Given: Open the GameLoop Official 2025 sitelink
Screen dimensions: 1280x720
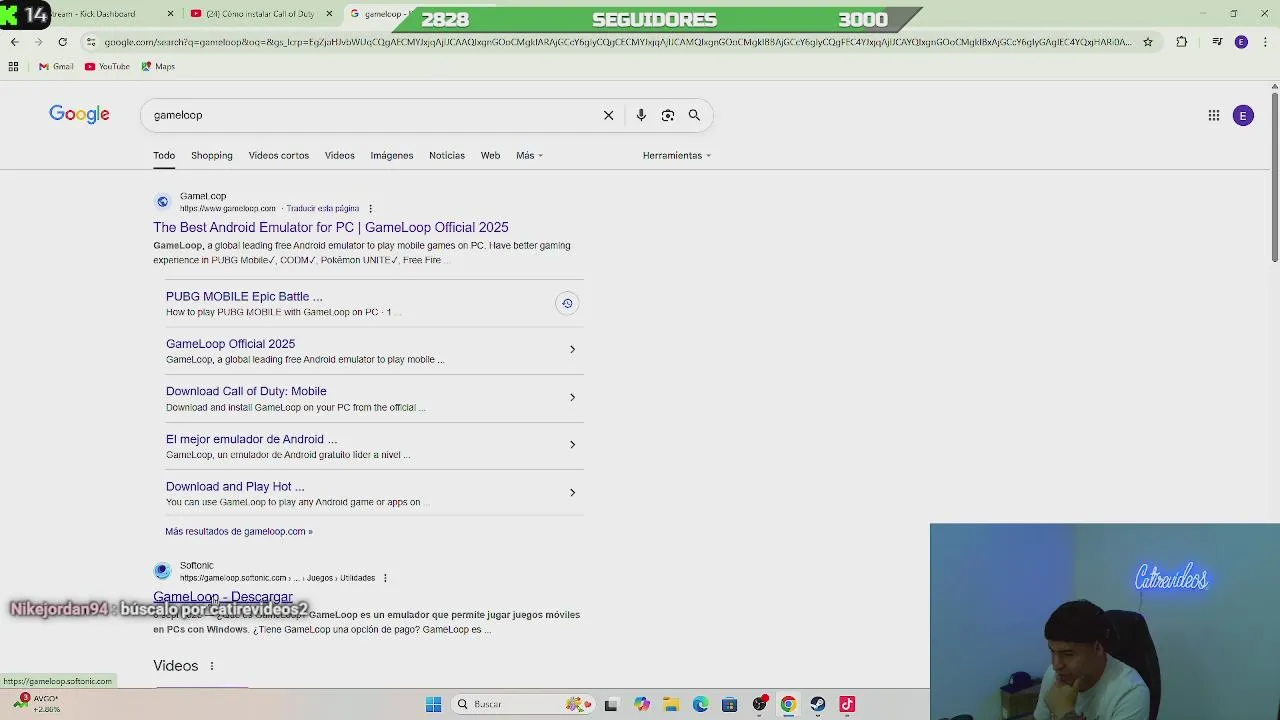Looking at the screenshot, I should tap(230, 344).
